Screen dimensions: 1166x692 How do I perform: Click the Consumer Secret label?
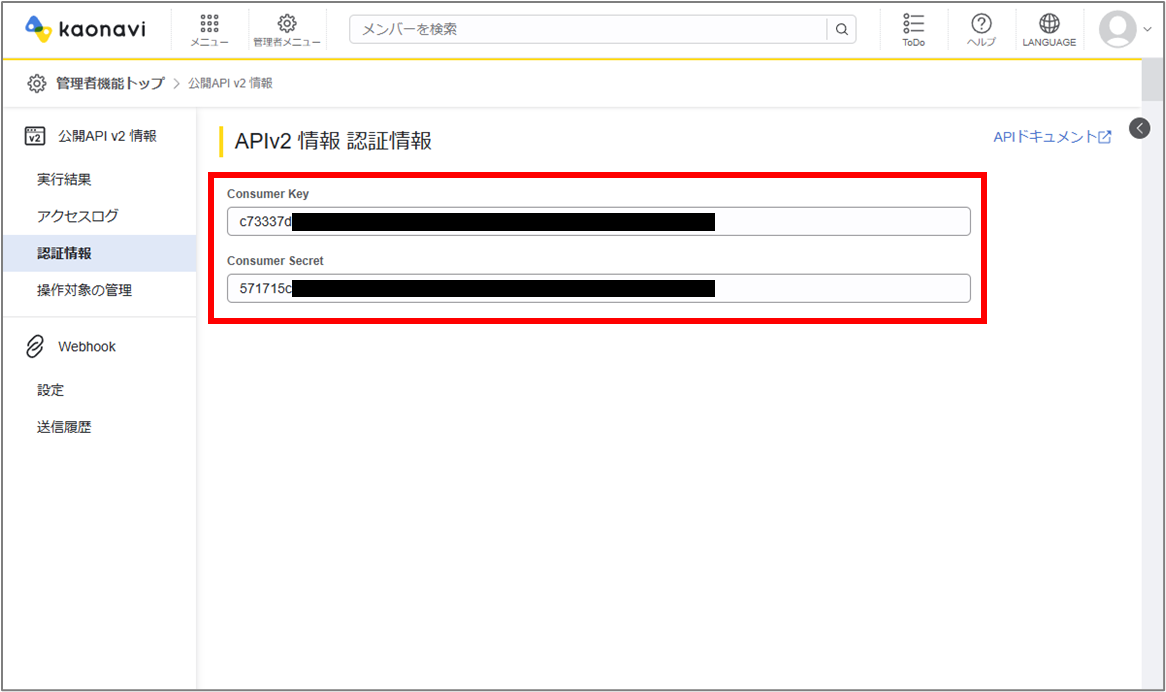click(x=275, y=261)
